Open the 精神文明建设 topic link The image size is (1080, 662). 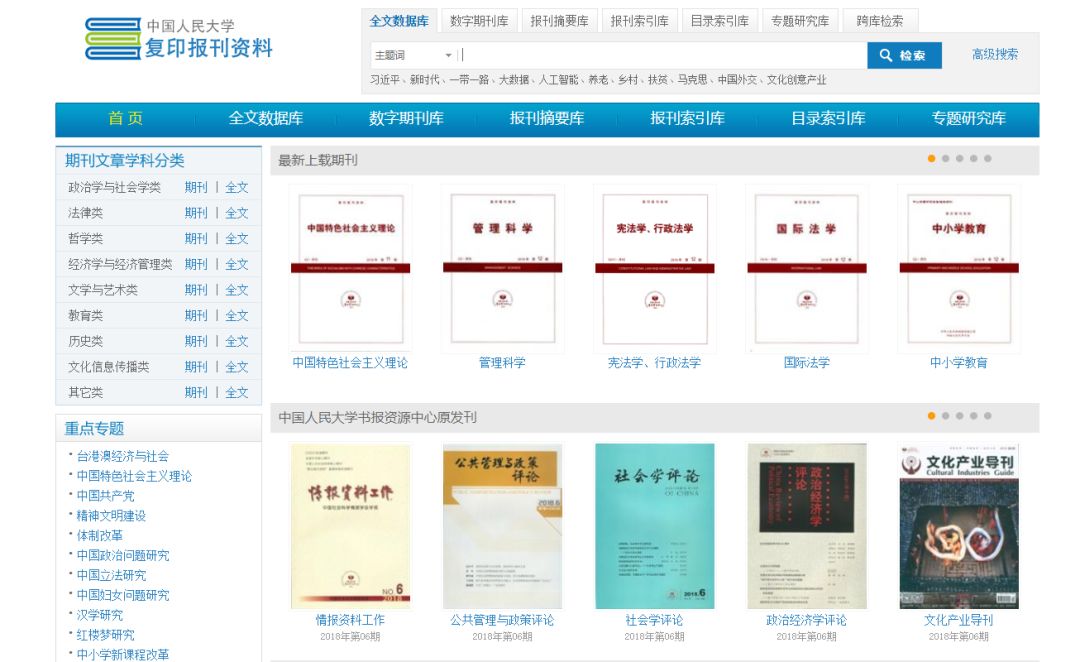pyautogui.click(x=111, y=516)
